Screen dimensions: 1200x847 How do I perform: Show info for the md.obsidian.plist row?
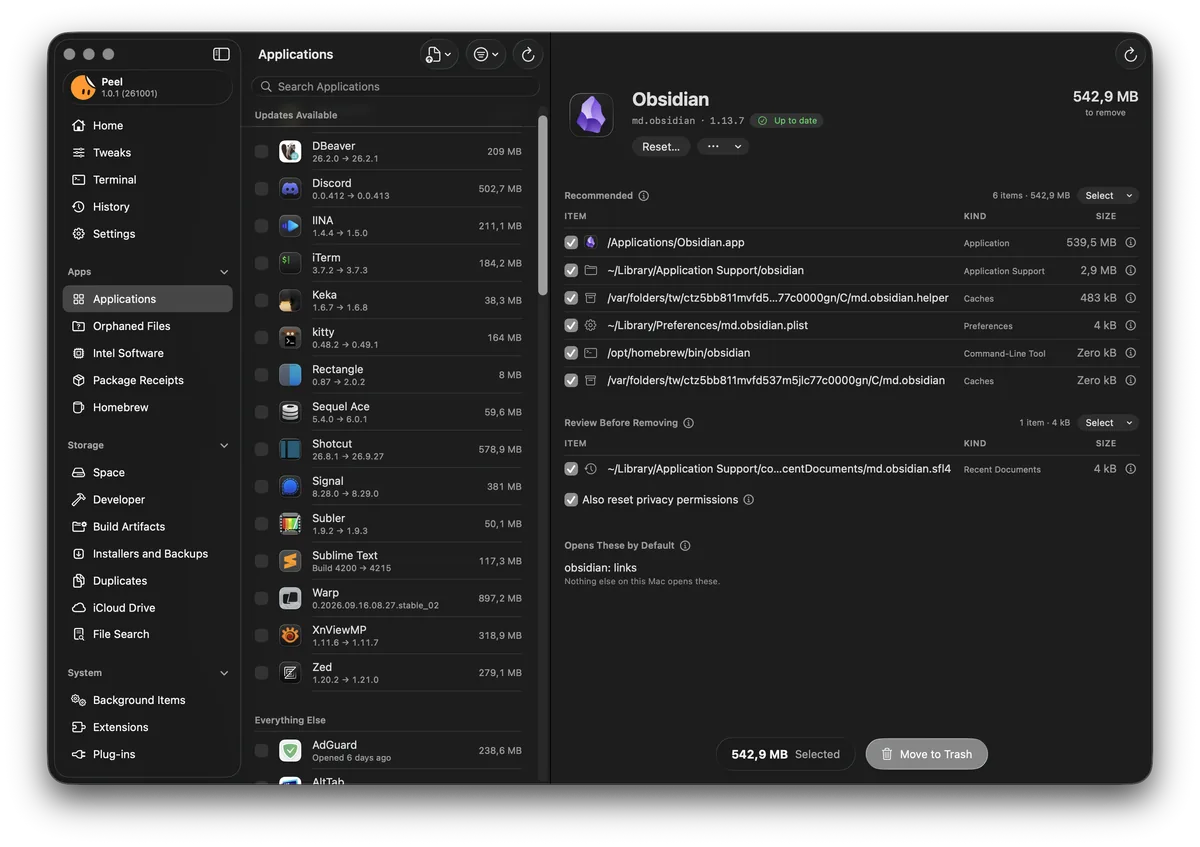(x=1131, y=325)
